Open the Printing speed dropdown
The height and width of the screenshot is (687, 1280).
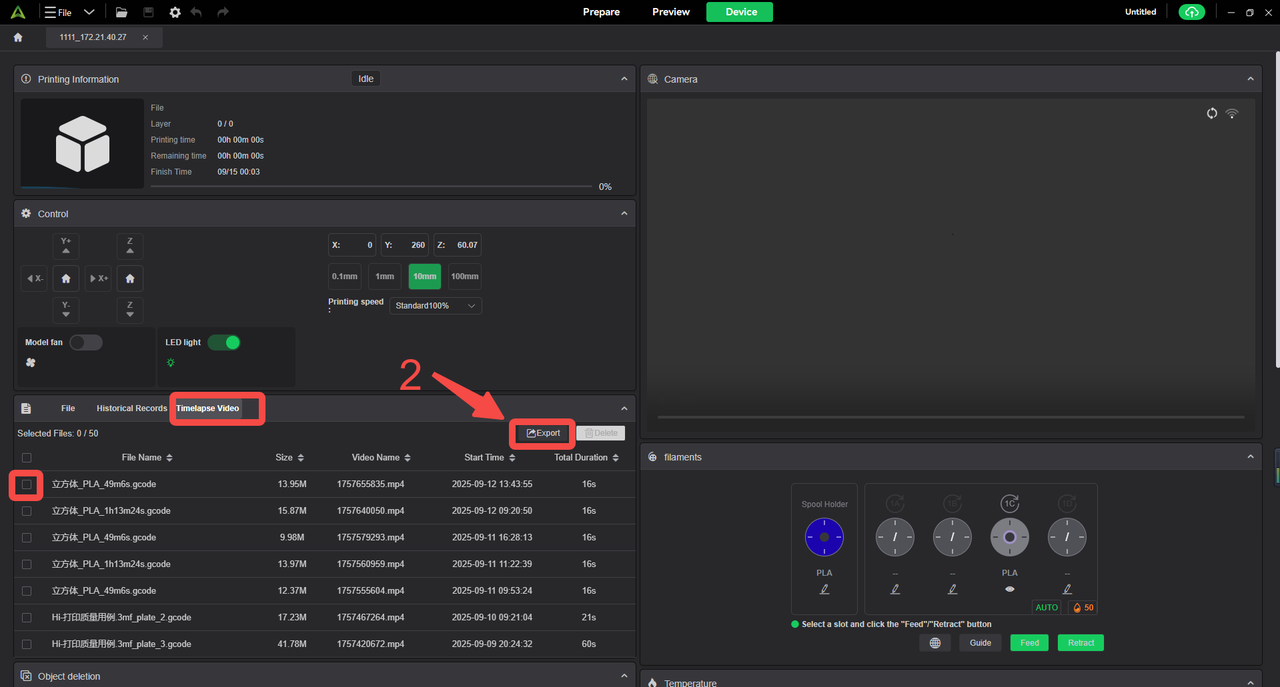pyautogui.click(x=436, y=305)
